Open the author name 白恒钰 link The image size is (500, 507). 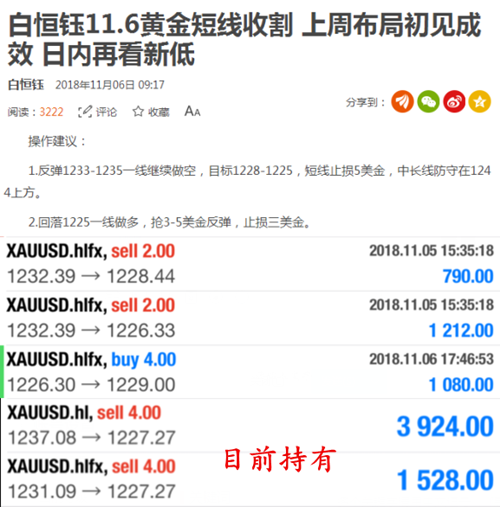coord(26,85)
